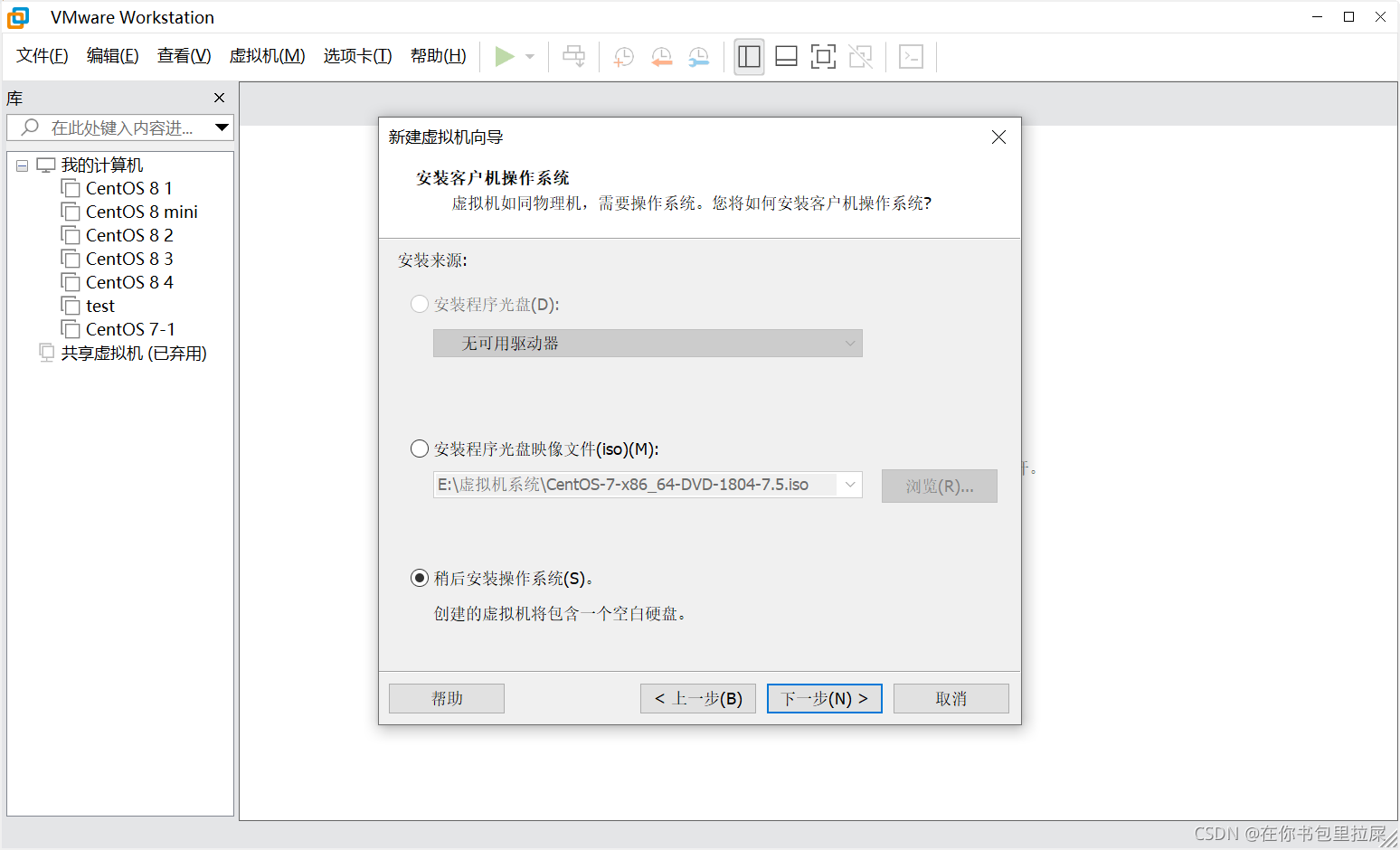Click the library search input field
Image resolution: width=1400 pixels, height=850 pixels.
[x=120, y=127]
